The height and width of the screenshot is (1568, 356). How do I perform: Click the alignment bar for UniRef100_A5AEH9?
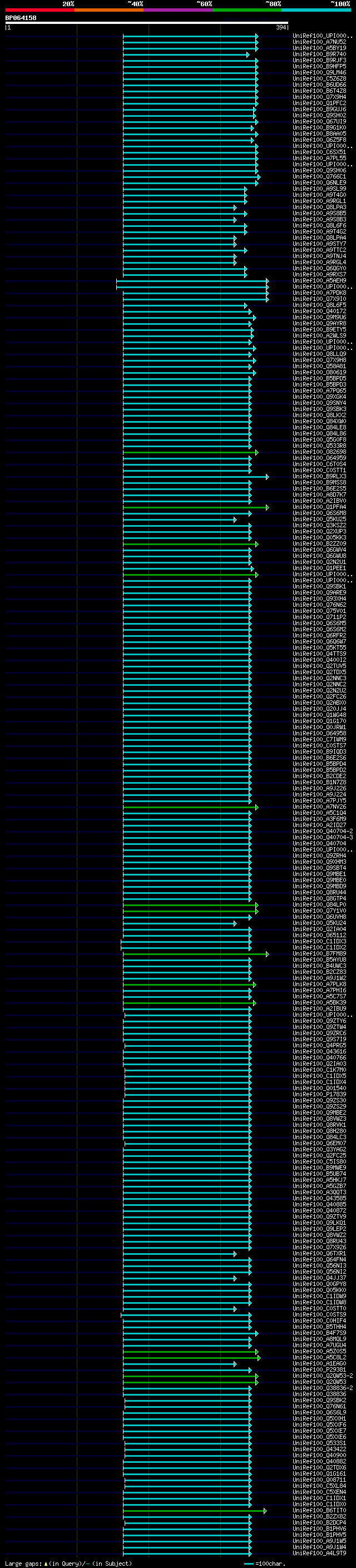[x=192, y=280]
